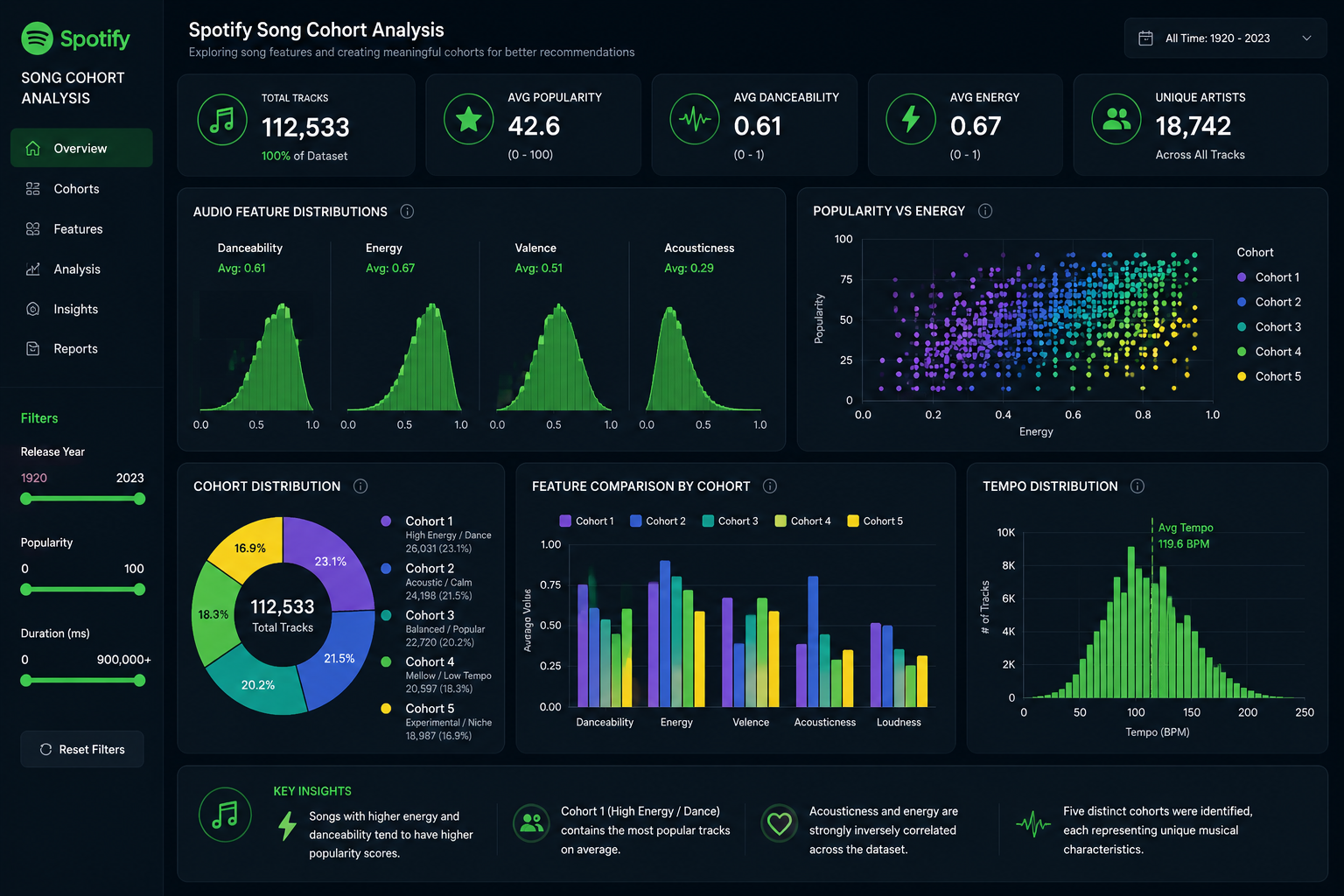Click the Insights sidebar icon
Screen dimensions: 1344x896
(33, 309)
